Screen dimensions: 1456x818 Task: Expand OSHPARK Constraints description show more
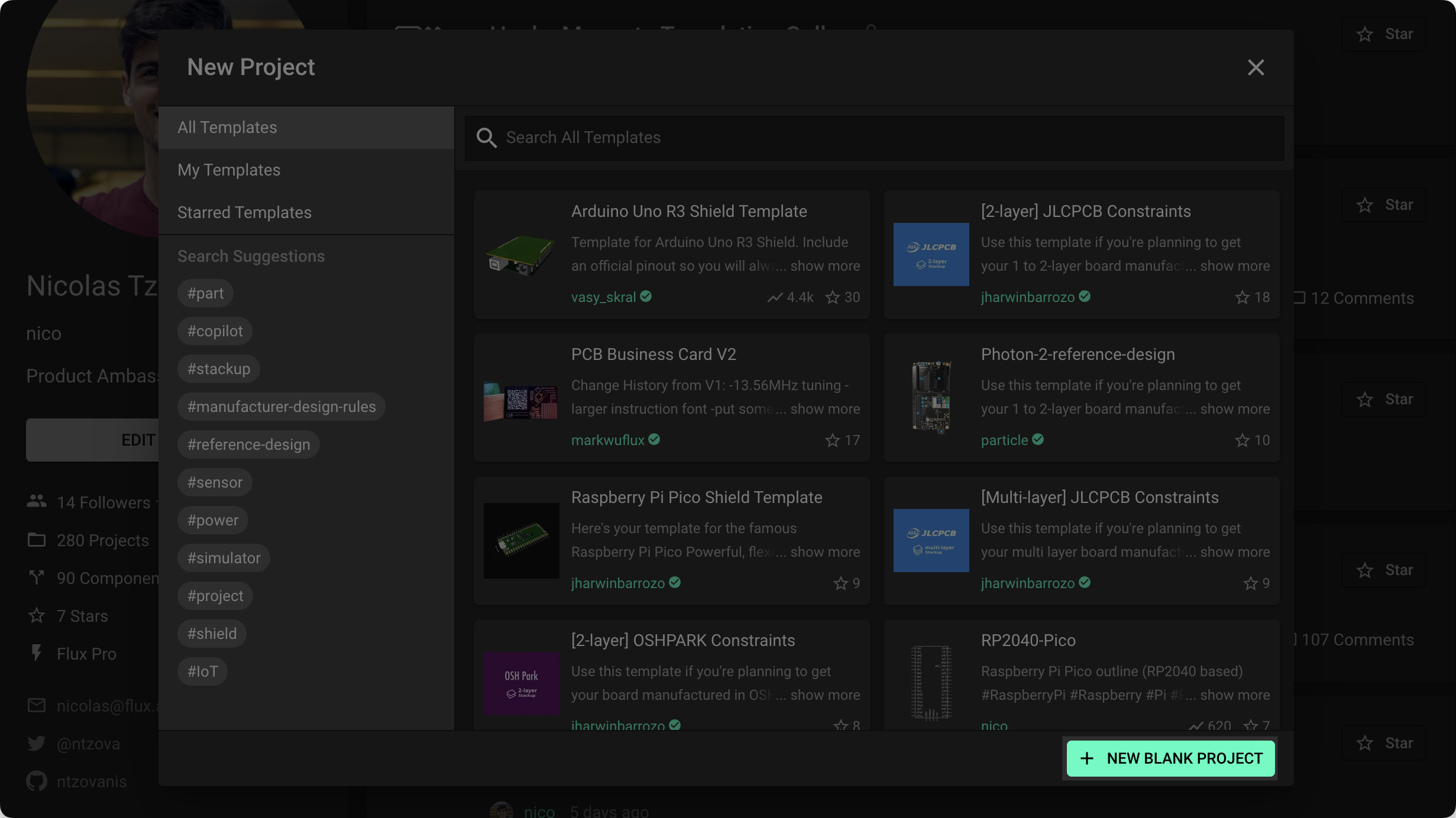point(825,696)
